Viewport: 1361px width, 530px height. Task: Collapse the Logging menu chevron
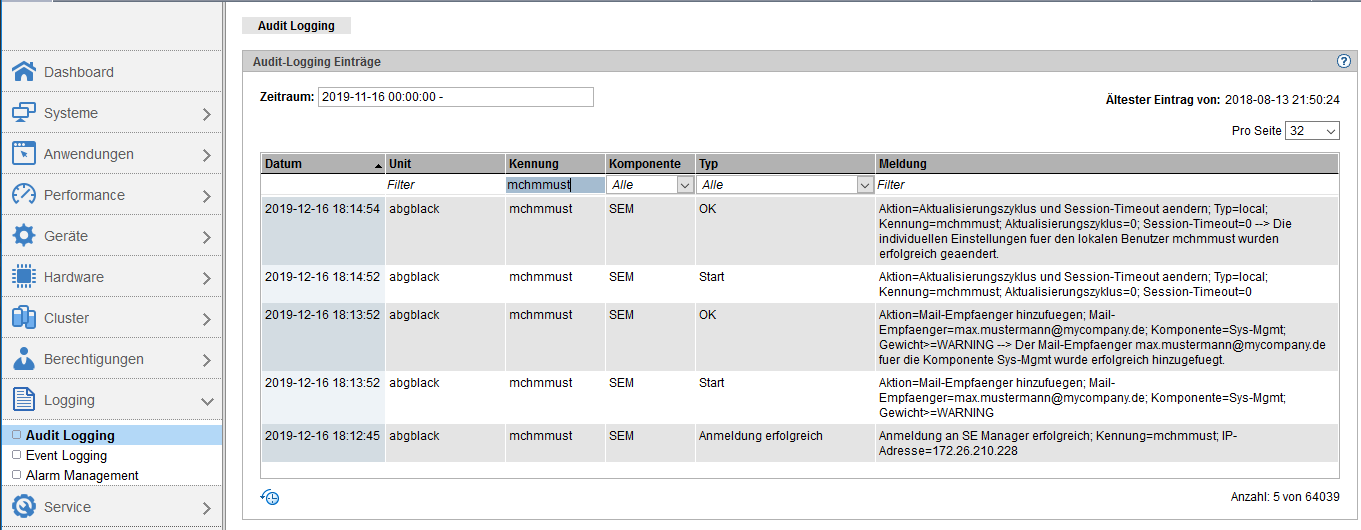(207, 401)
